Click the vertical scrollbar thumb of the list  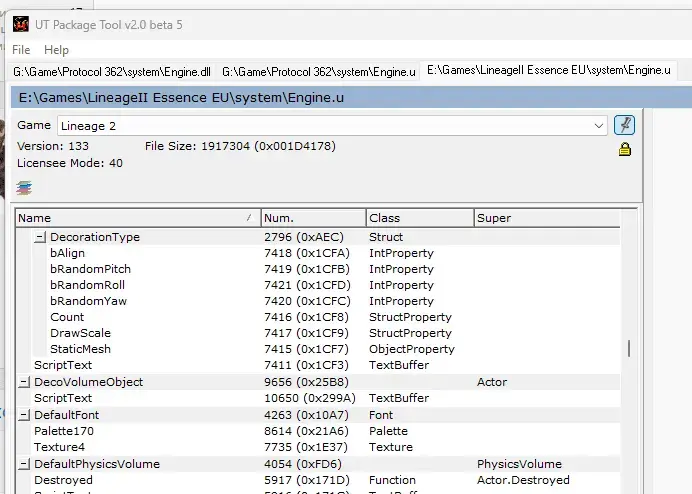coord(629,348)
